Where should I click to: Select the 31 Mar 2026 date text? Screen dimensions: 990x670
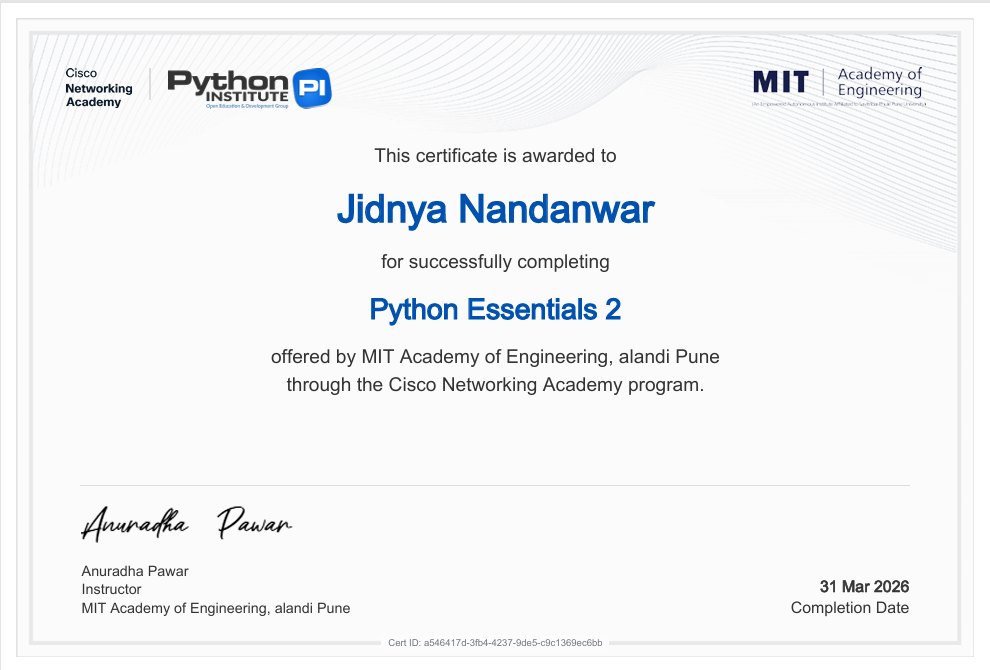click(864, 587)
